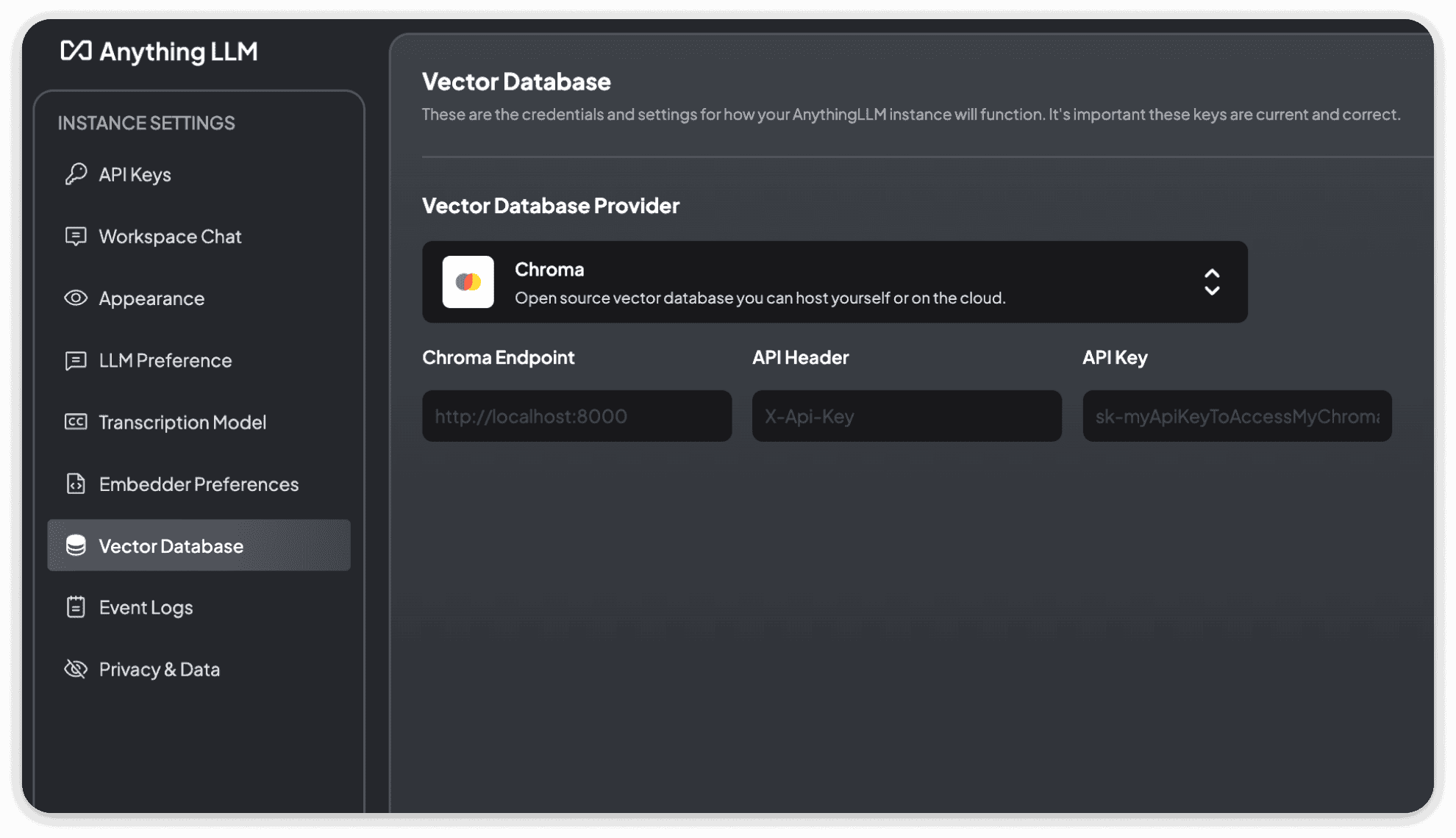This screenshot has height=838, width=1456.
Task: Click the up arrow on Chroma selector
Action: [1214, 272]
